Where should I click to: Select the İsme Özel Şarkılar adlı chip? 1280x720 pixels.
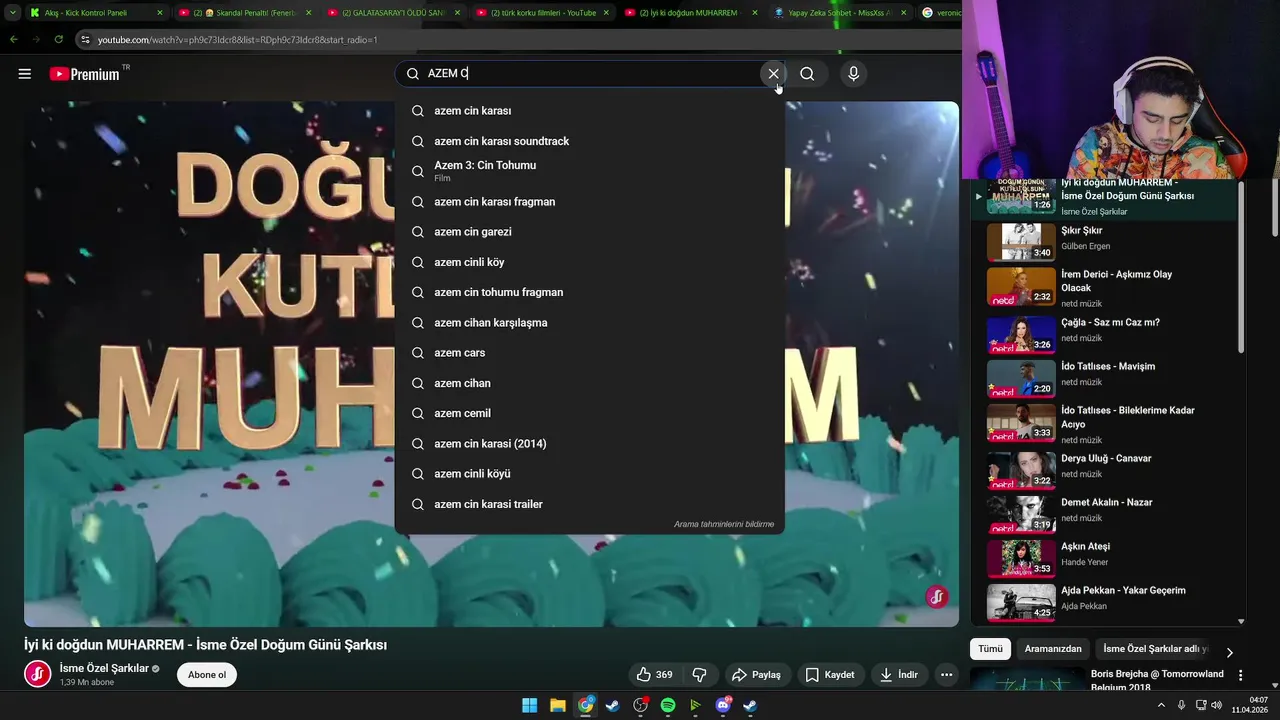1155,649
